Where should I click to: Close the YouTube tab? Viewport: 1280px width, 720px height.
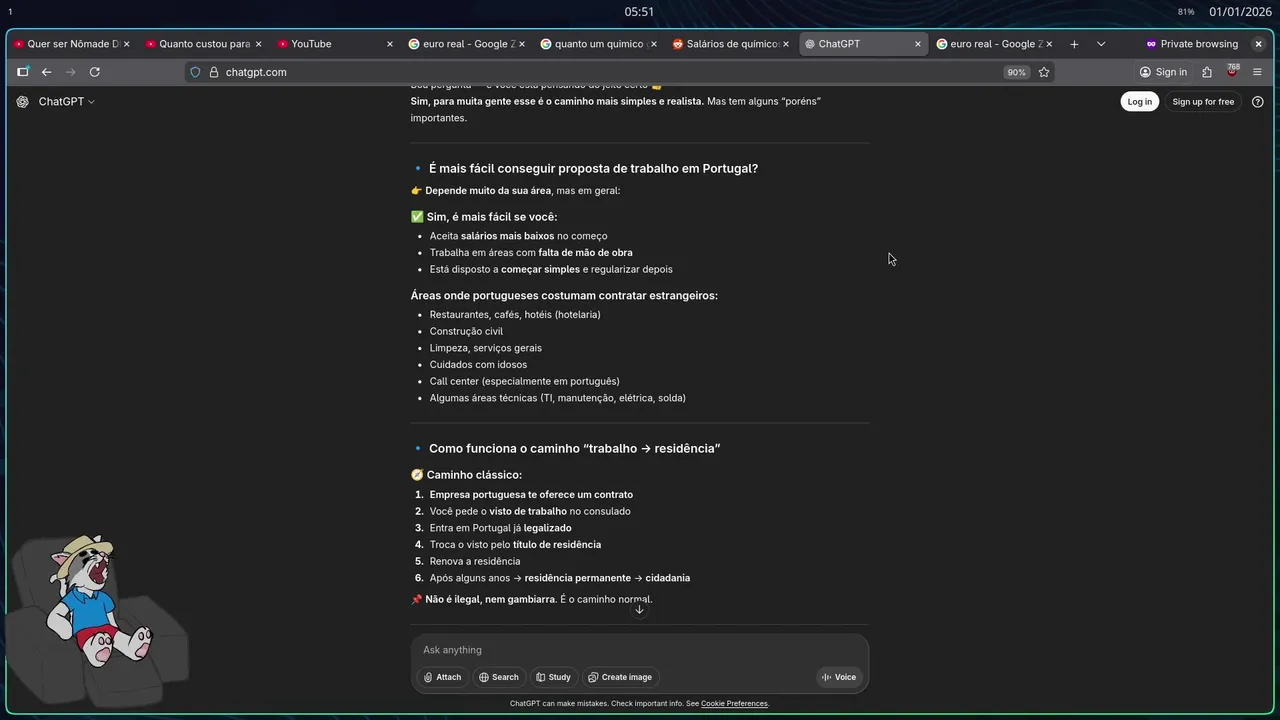pos(390,44)
